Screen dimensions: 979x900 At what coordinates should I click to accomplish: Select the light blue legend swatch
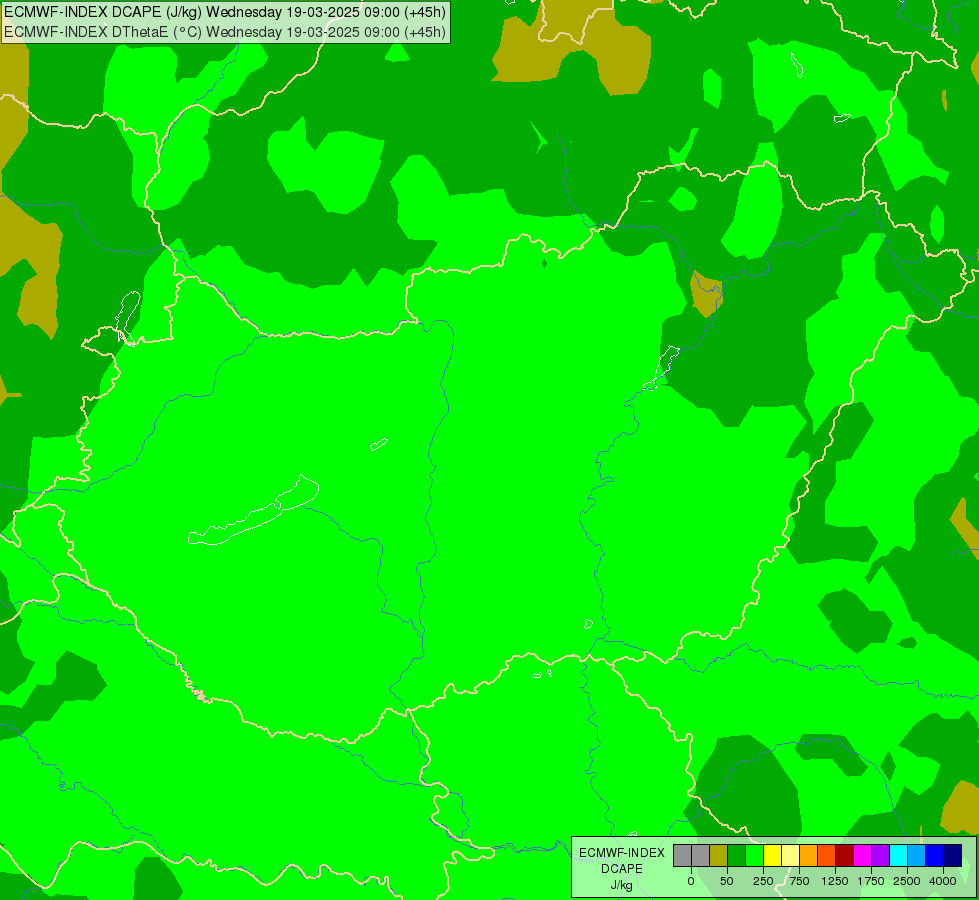917,855
